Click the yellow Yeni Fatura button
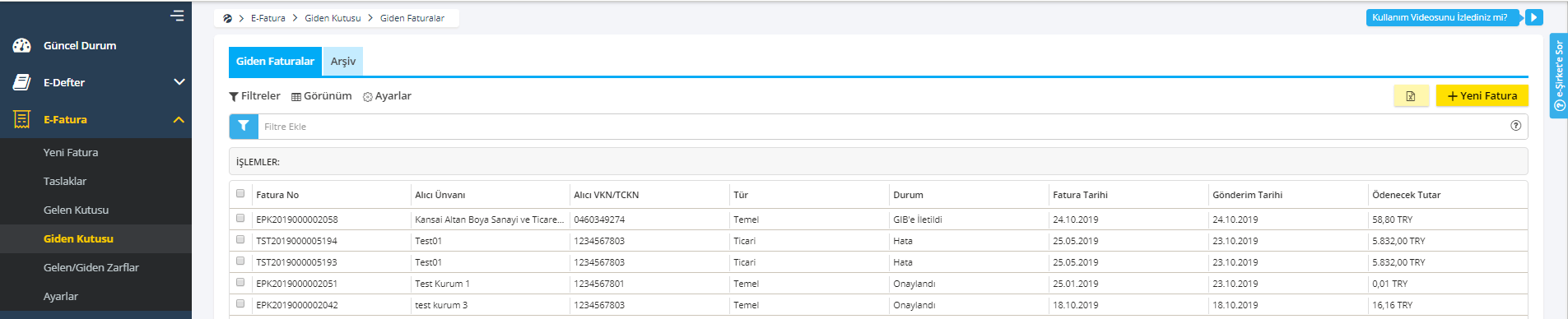This screenshot has width=1568, height=319. point(1482,96)
